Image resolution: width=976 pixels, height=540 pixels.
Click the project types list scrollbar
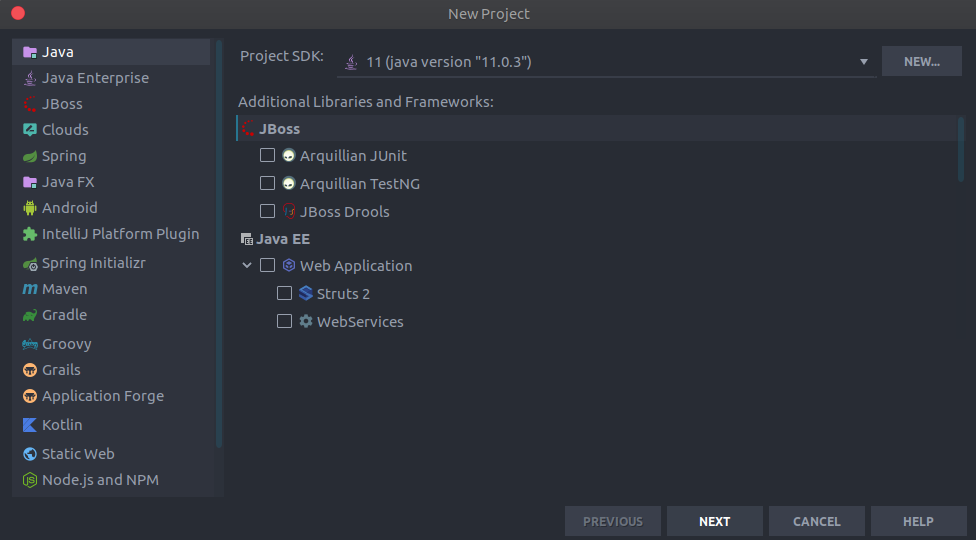click(219, 244)
